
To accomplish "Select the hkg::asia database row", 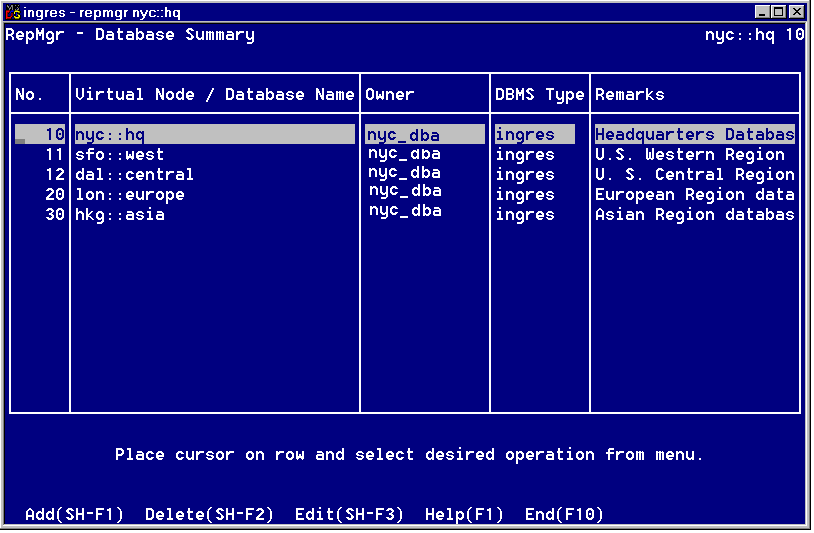I will tap(119, 215).
